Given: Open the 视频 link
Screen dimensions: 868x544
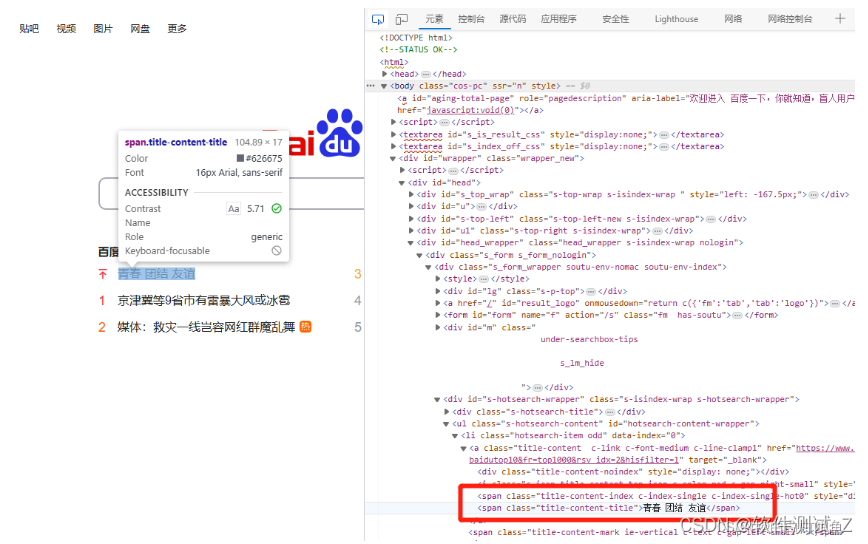Looking at the screenshot, I should click(66, 28).
